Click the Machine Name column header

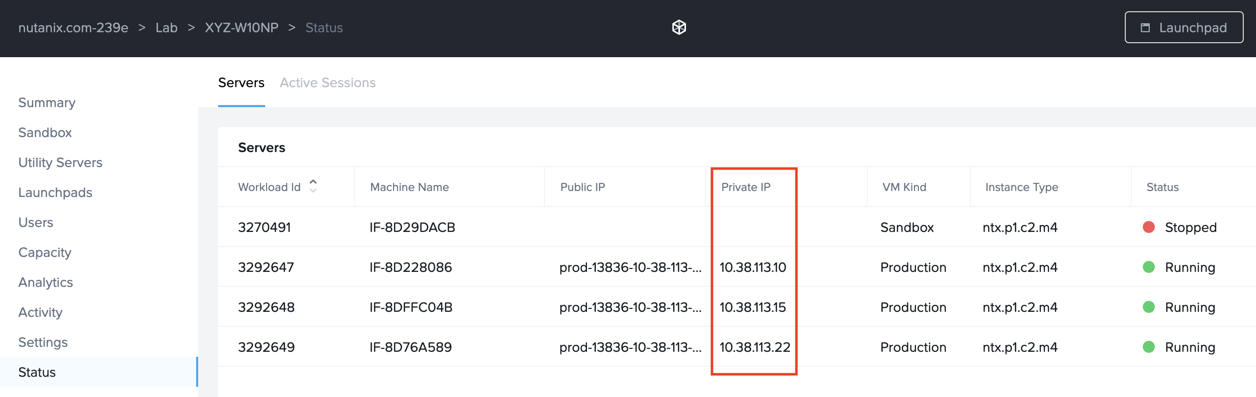pos(409,187)
